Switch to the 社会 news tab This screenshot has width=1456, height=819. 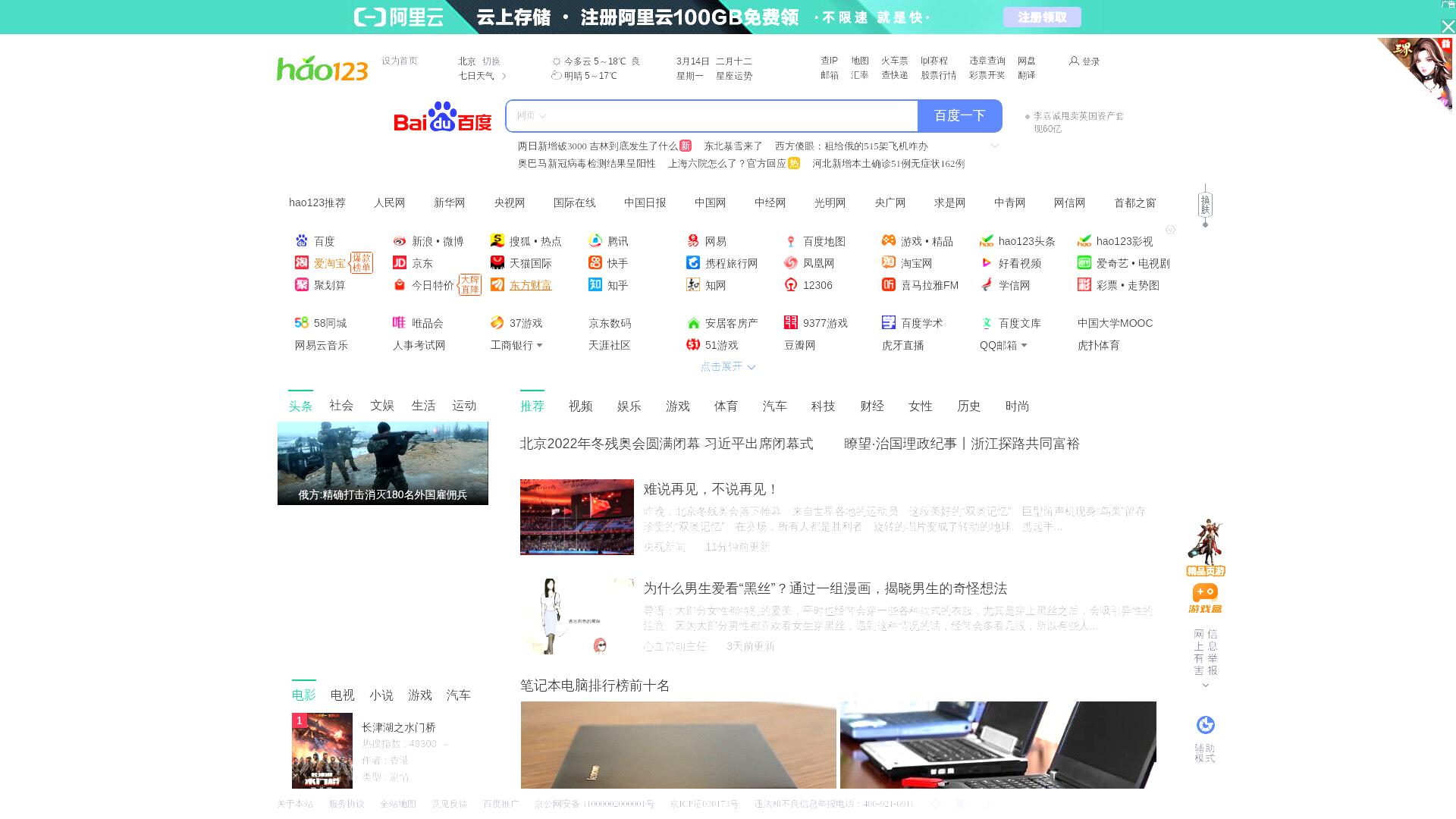(341, 406)
